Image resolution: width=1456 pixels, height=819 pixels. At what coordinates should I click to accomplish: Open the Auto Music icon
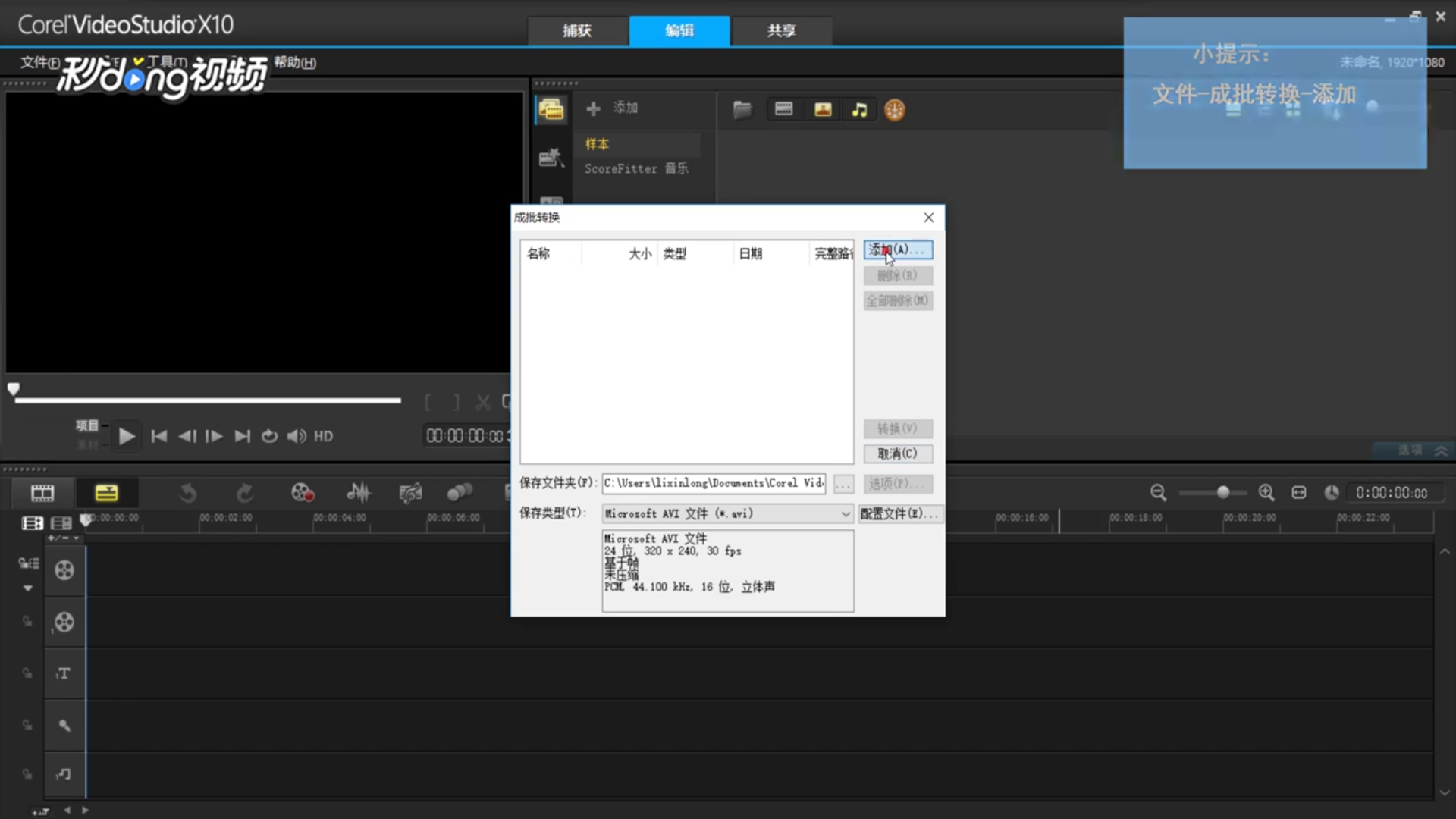coord(410,493)
